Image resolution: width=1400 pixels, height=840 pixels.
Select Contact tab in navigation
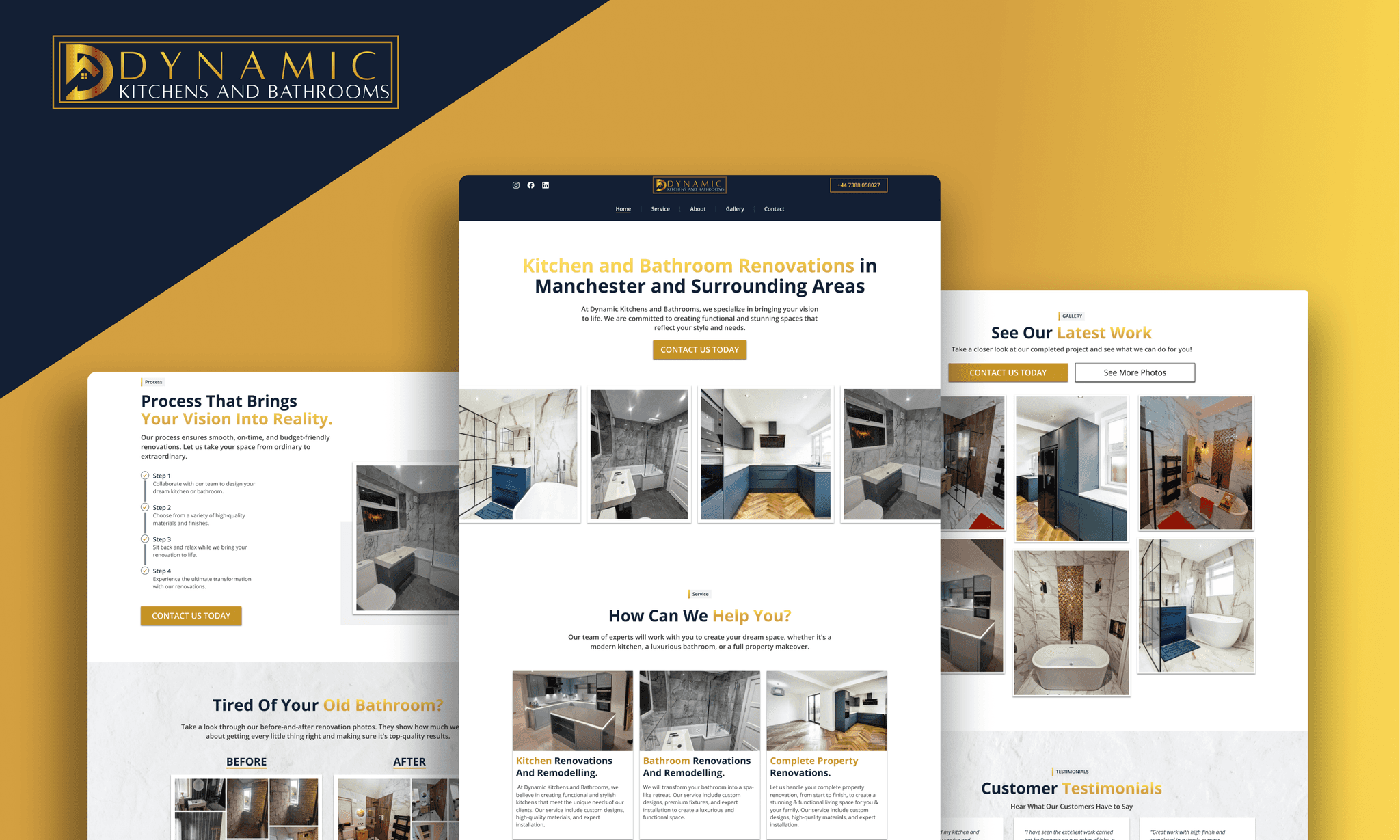click(x=774, y=209)
